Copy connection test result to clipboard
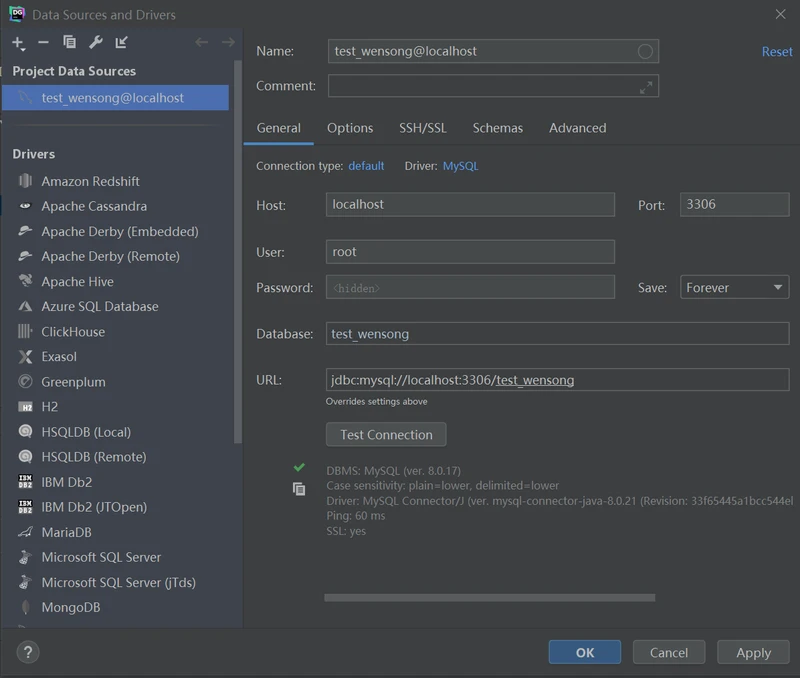Image resolution: width=800 pixels, height=678 pixels. tap(299, 489)
